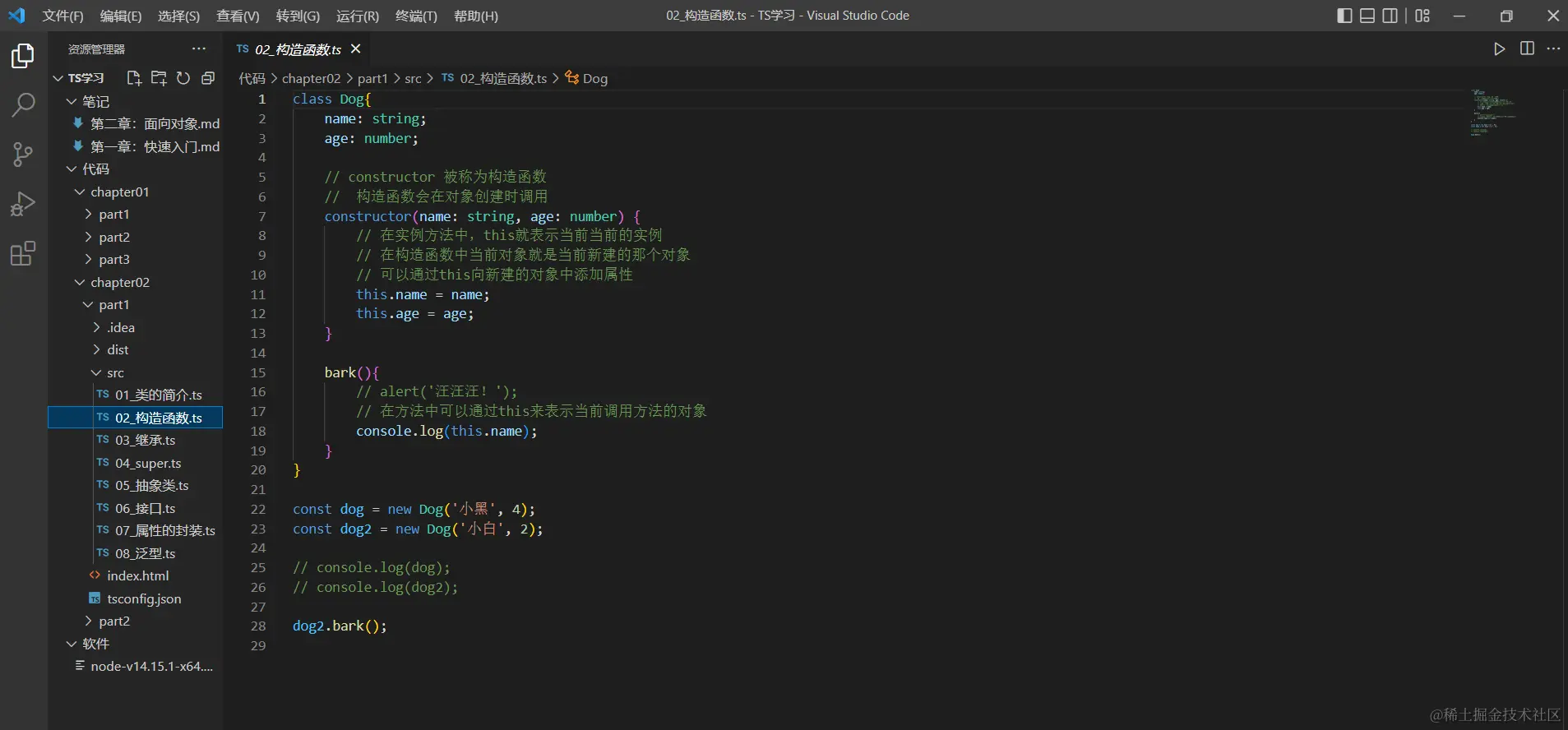Open the 编辑(E) menu

pos(121,16)
